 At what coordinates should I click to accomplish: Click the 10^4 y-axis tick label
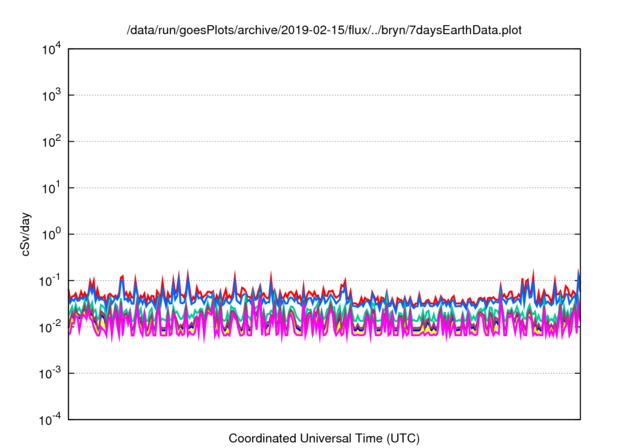pyautogui.click(x=51, y=50)
